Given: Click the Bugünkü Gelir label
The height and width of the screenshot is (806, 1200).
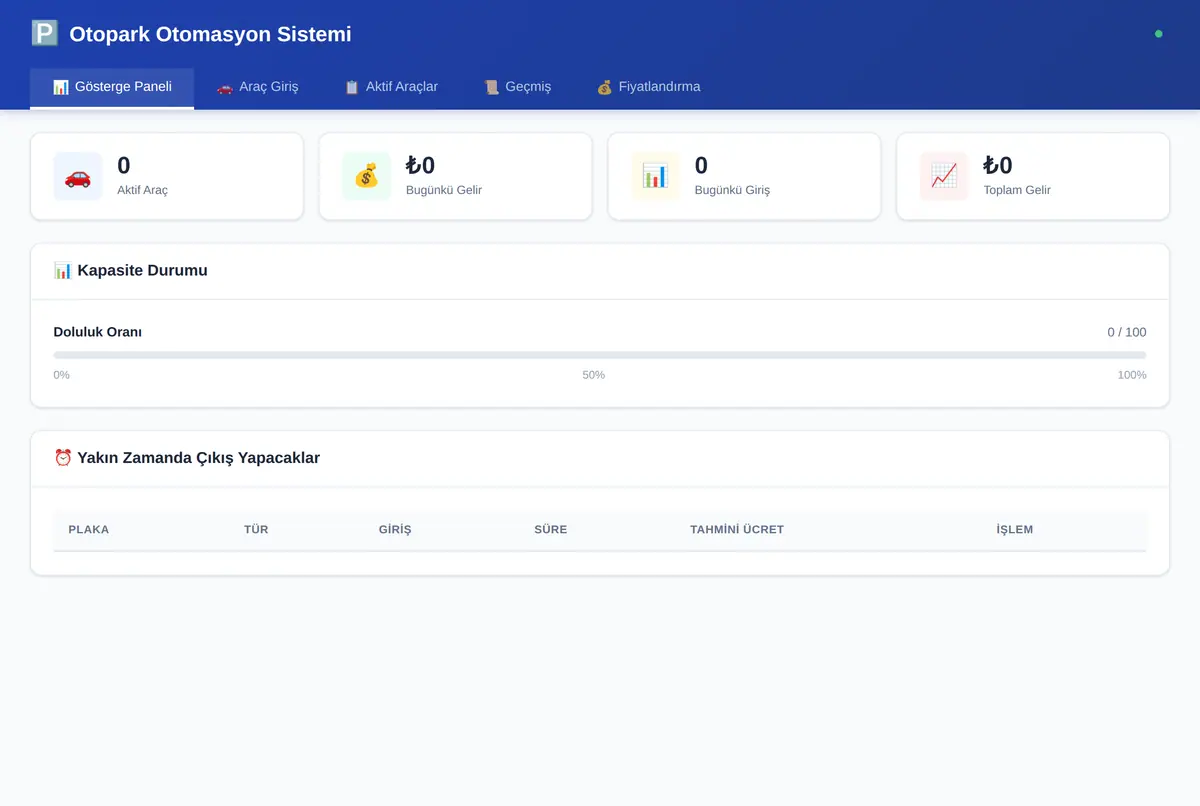Looking at the screenshot, I should point(444,190).
